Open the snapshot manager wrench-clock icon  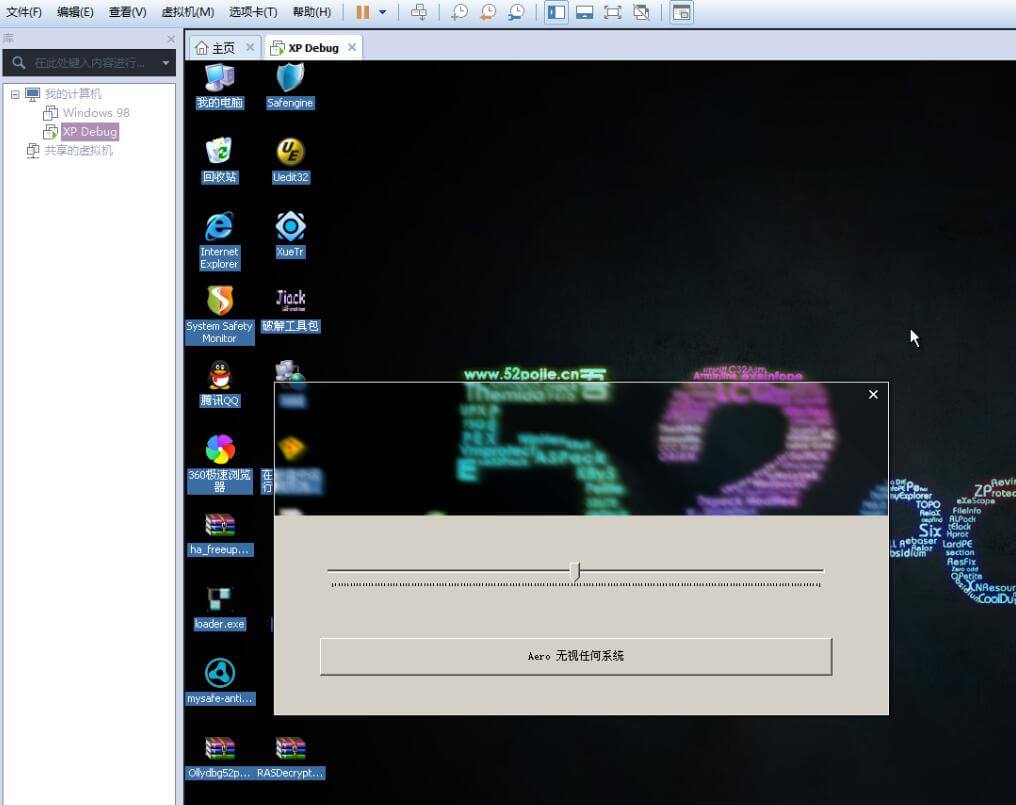point(516,12)
